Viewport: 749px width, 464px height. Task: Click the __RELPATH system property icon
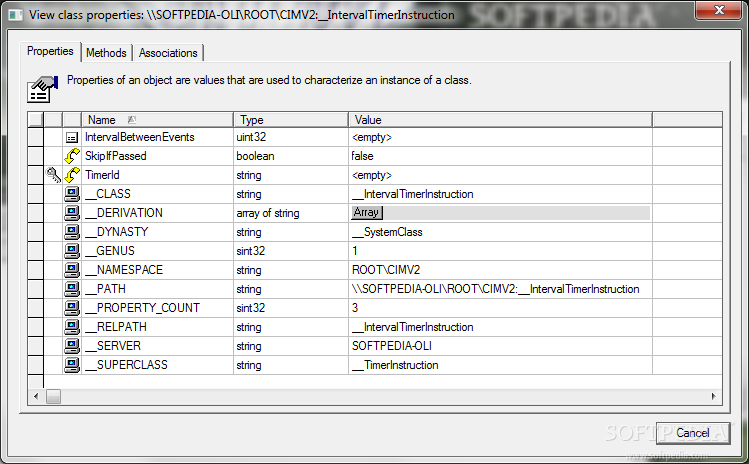coord(72,327)
